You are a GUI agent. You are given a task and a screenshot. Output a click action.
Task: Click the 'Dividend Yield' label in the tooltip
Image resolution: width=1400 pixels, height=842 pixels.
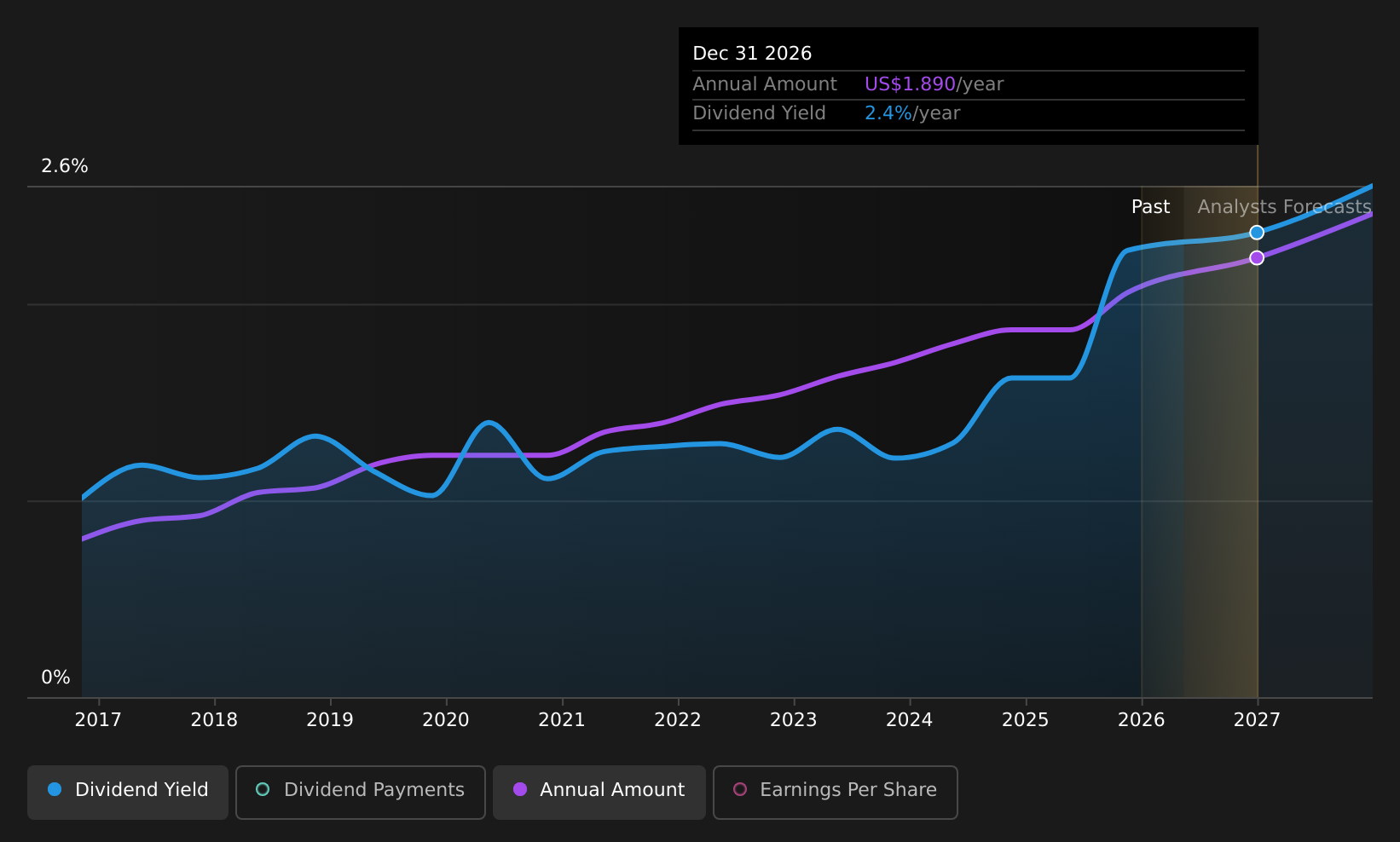pyautogui.click(x=759, y=113)
